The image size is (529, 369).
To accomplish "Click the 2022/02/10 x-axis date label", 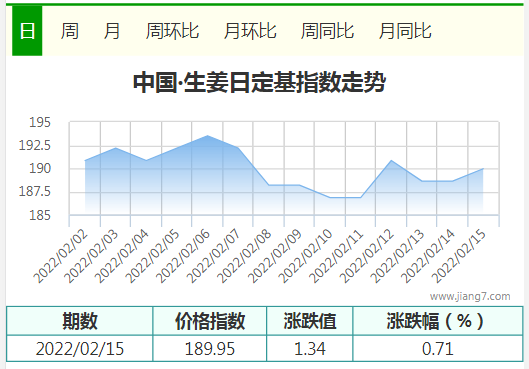I will pyautogui.click(x=306, y=256).
